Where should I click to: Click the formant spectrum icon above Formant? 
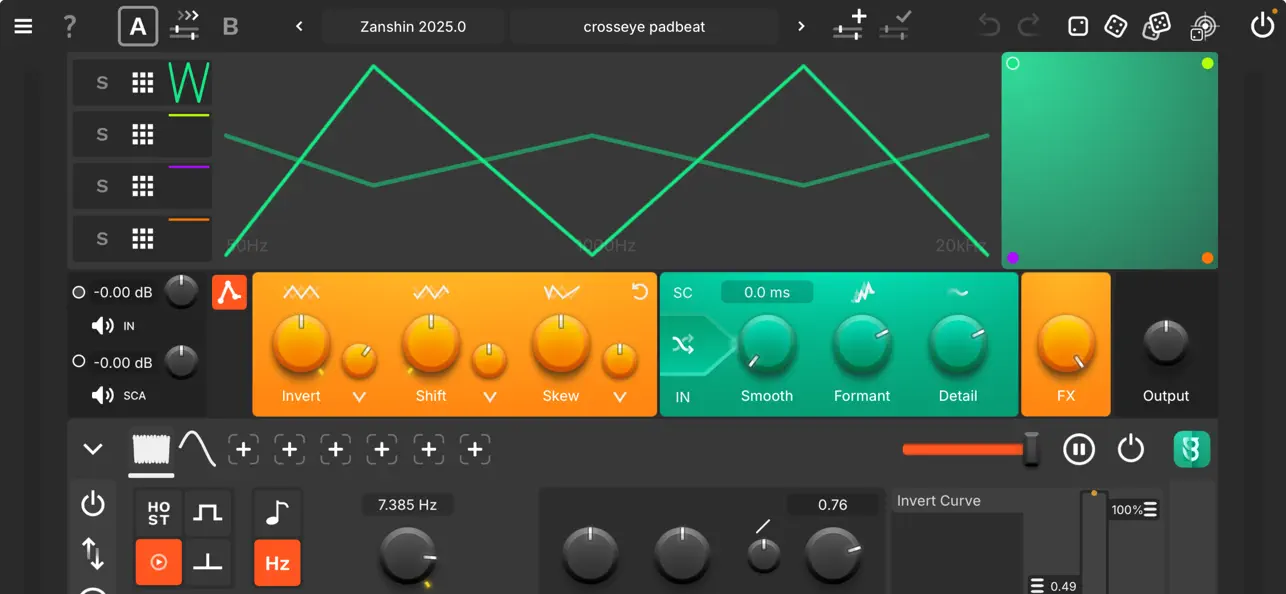coord(863,292)
